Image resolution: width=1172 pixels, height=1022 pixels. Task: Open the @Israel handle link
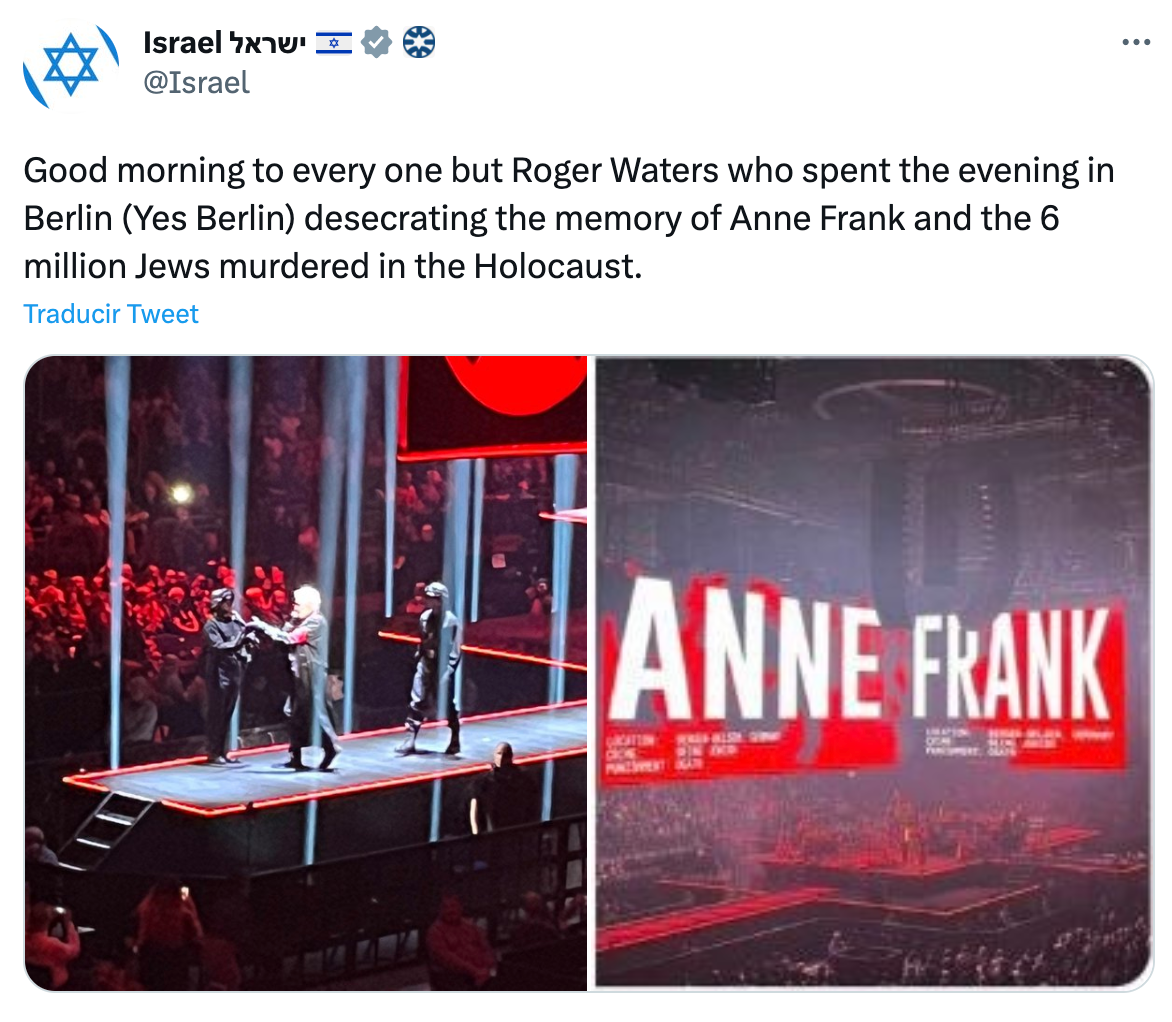[196, 82]
